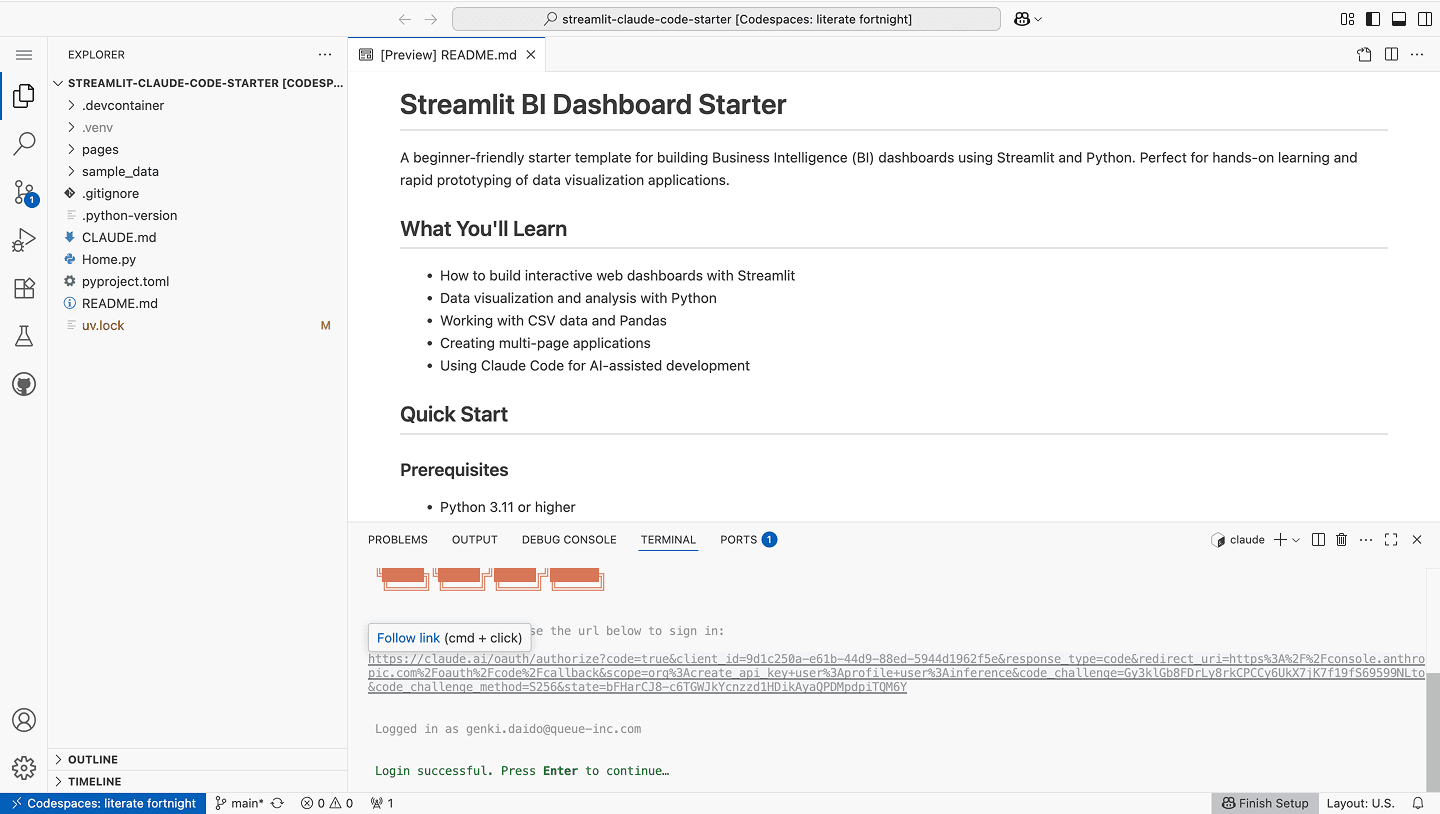Open Home.py file in explorer

tap(108, 259)
